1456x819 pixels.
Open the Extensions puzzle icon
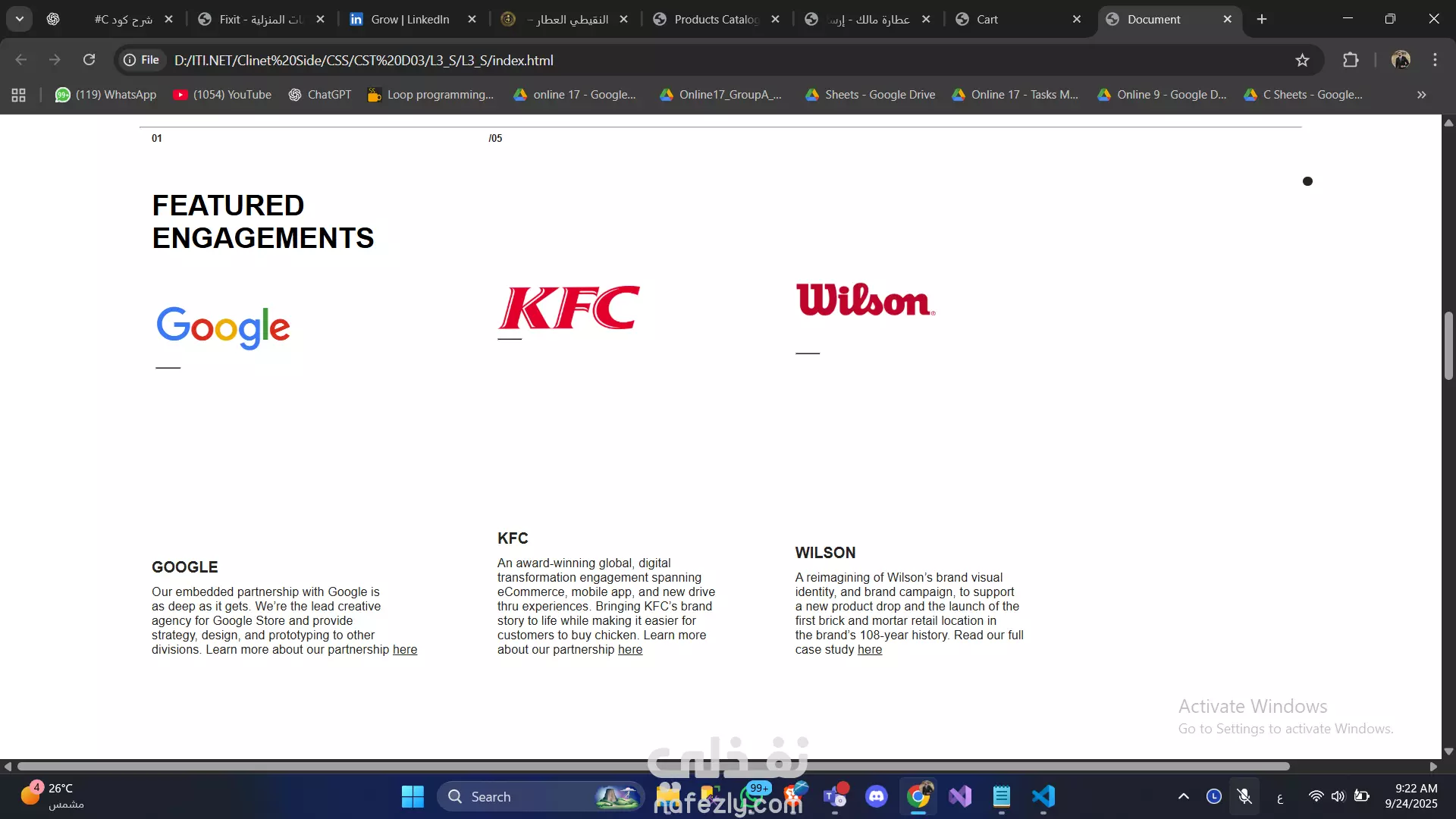[x=1351, y=60]
